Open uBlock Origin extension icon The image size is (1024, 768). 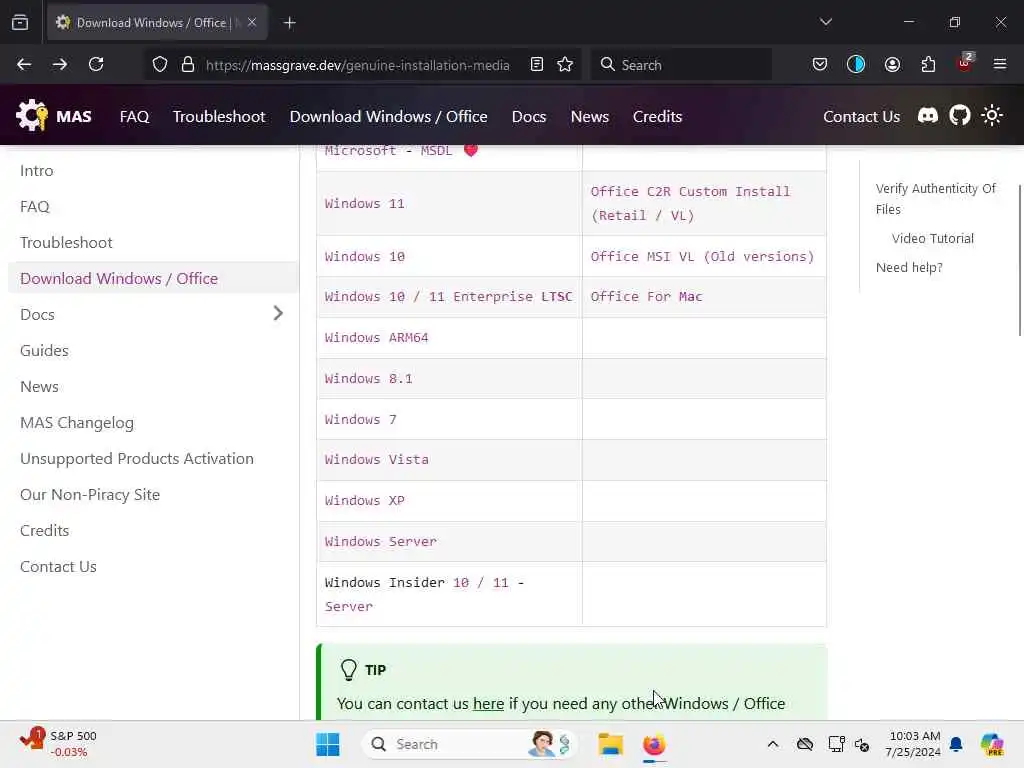(x=965, y=63)
